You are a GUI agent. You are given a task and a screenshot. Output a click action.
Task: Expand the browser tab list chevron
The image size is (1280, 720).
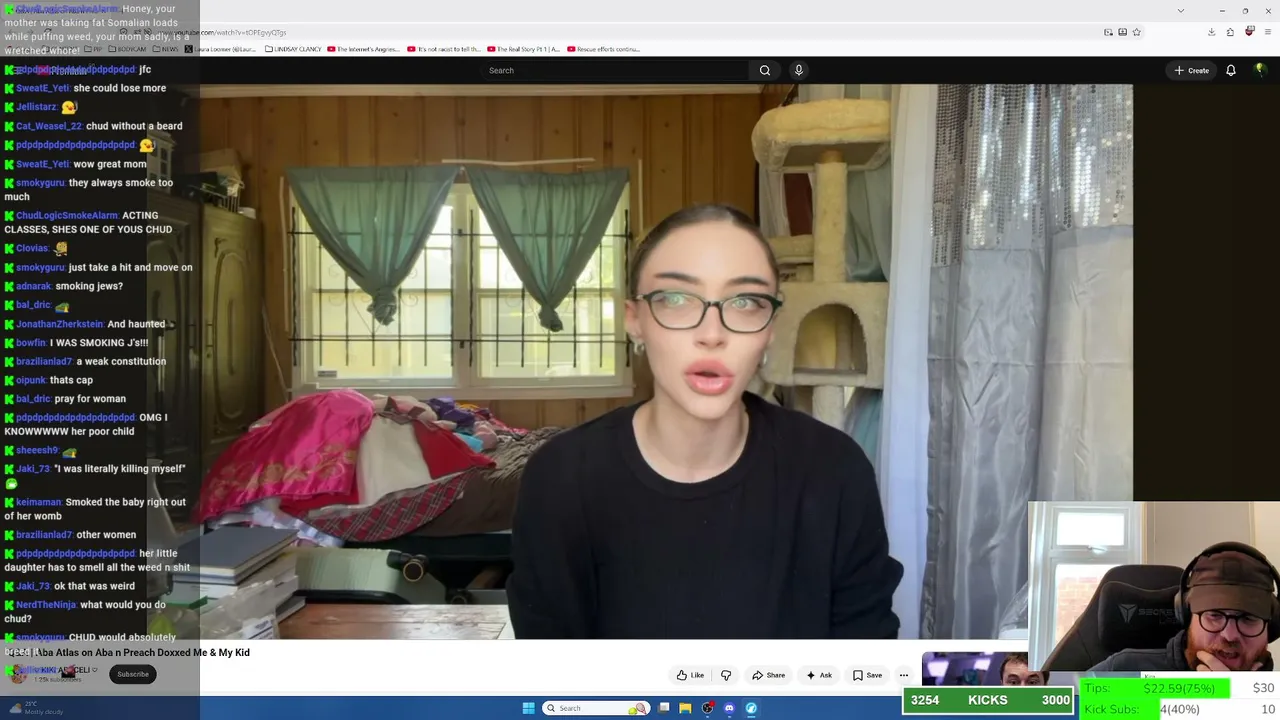(1180, 10)
